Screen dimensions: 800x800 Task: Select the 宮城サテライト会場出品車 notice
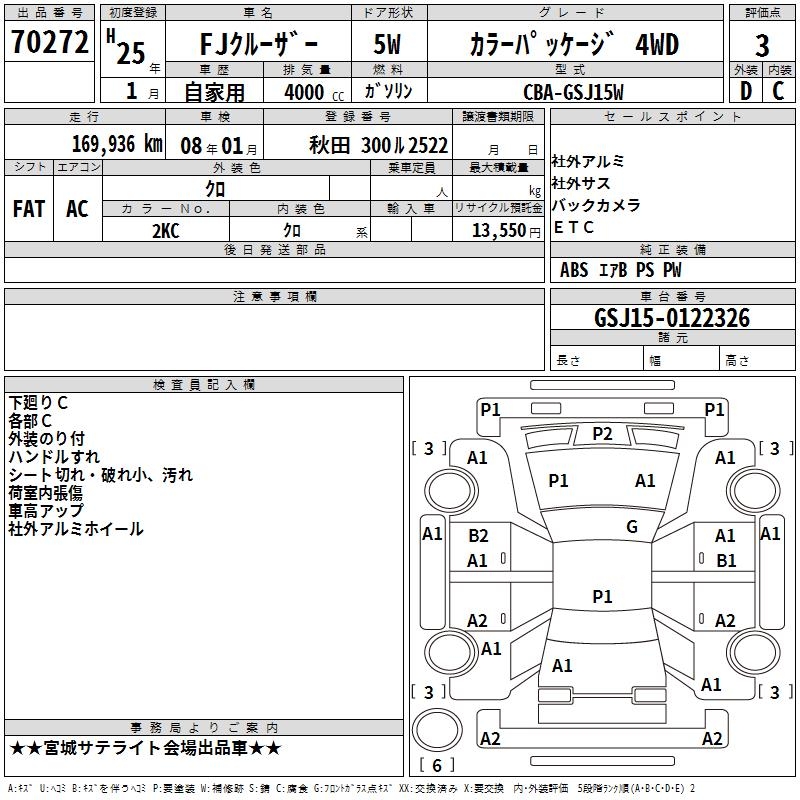145,748
